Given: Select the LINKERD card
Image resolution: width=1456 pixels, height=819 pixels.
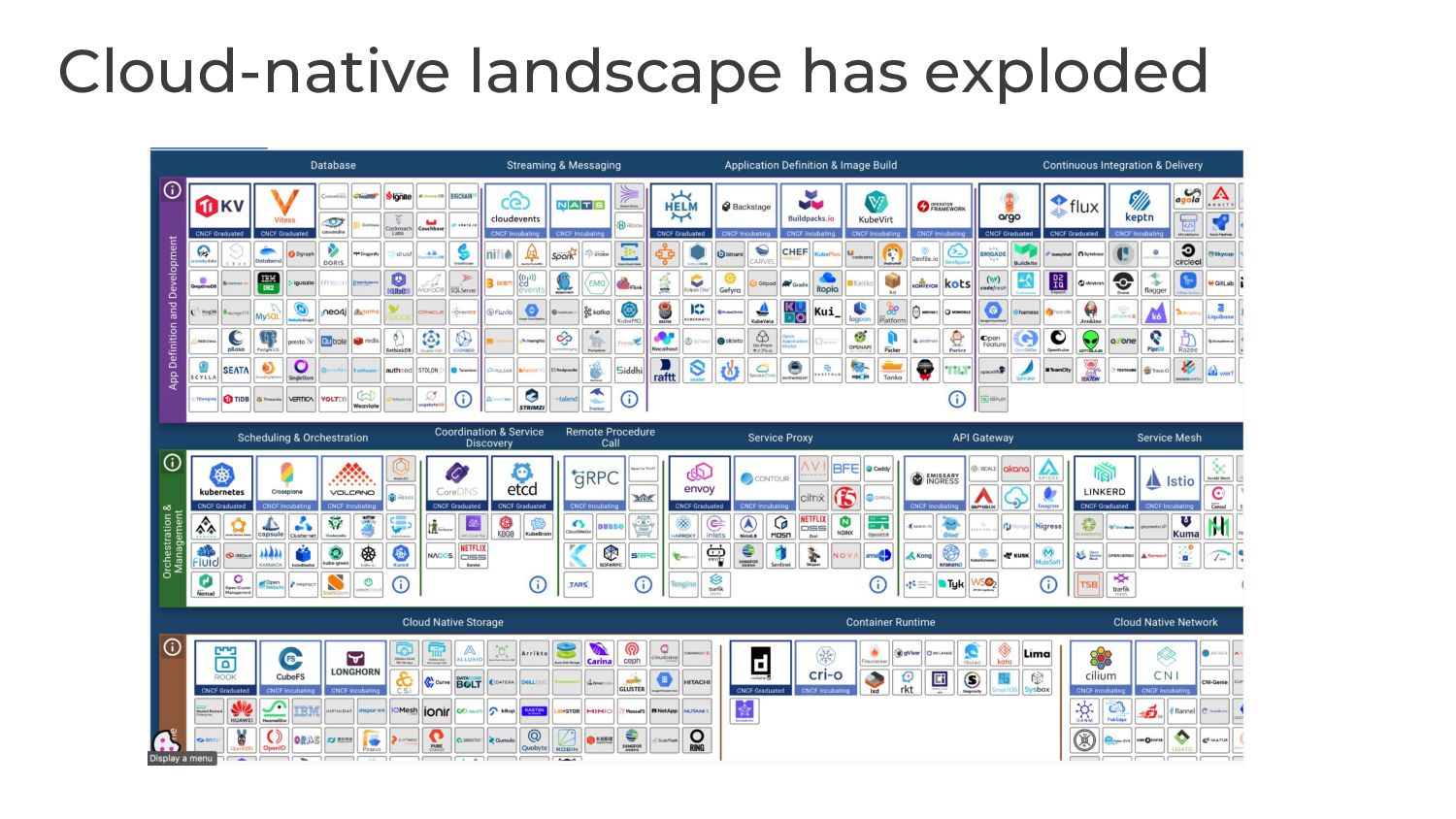Looking at the screenshot, I should click(x=1105, y=483).
